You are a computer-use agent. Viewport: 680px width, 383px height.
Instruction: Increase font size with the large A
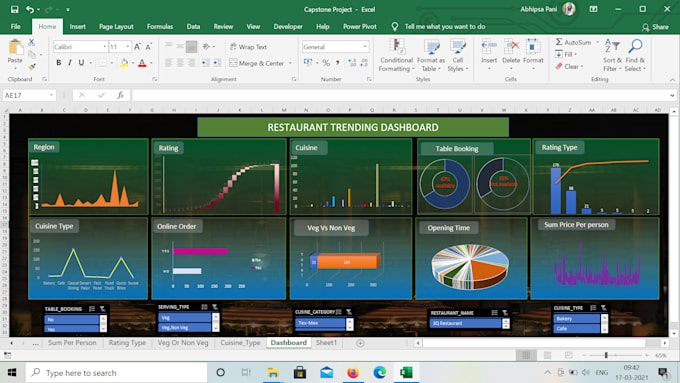point(137,47)
